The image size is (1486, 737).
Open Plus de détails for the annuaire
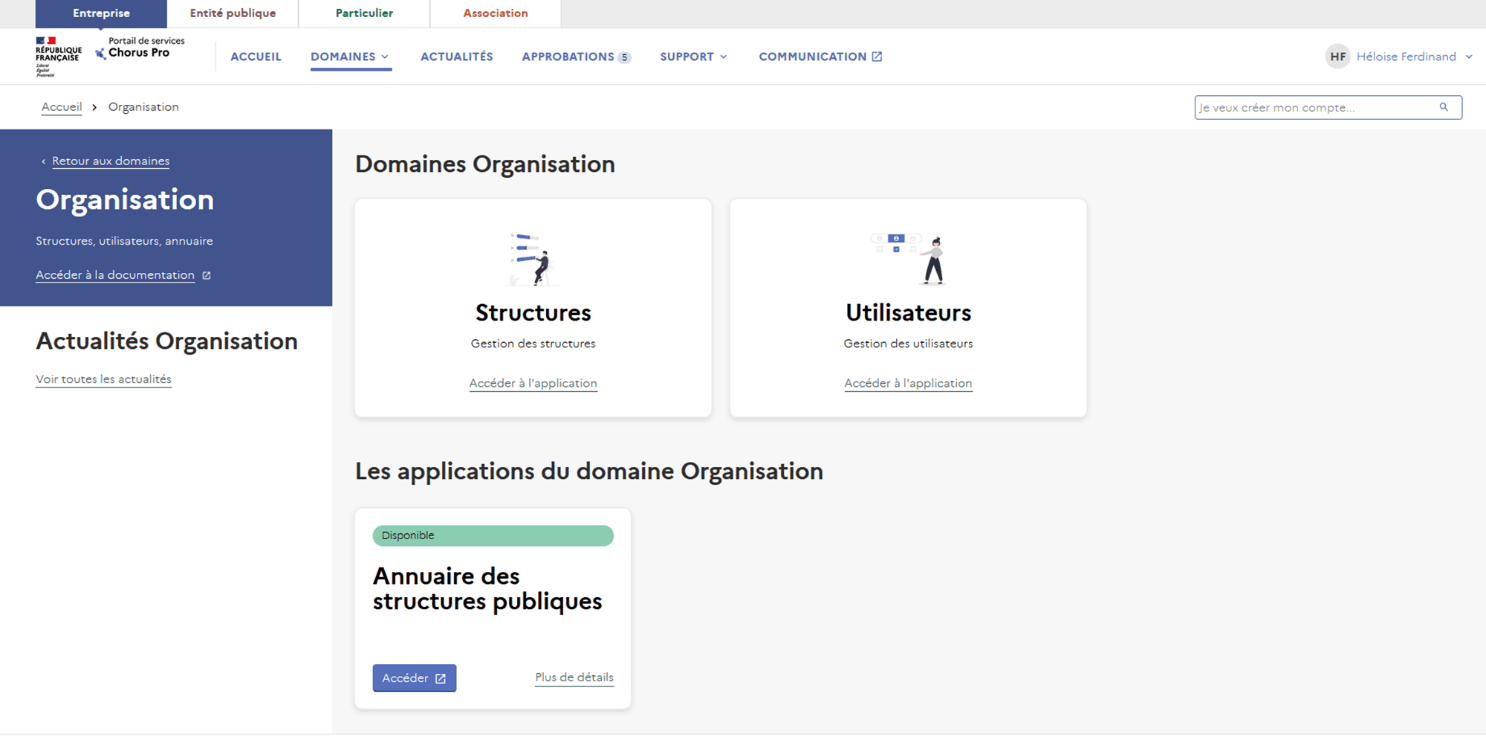tap(574, 677)
